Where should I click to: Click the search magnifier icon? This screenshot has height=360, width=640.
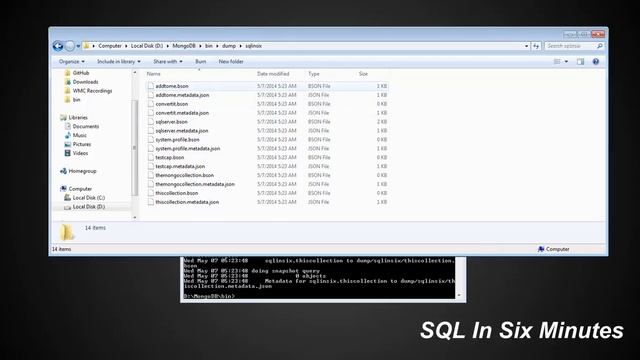pyautogui.click(x=600, y=46)
